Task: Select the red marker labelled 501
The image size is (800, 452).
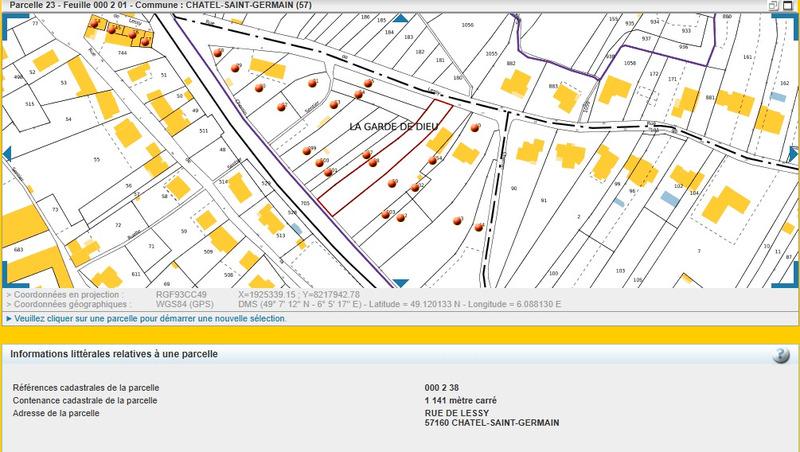Action: click(x=328, y=172)
